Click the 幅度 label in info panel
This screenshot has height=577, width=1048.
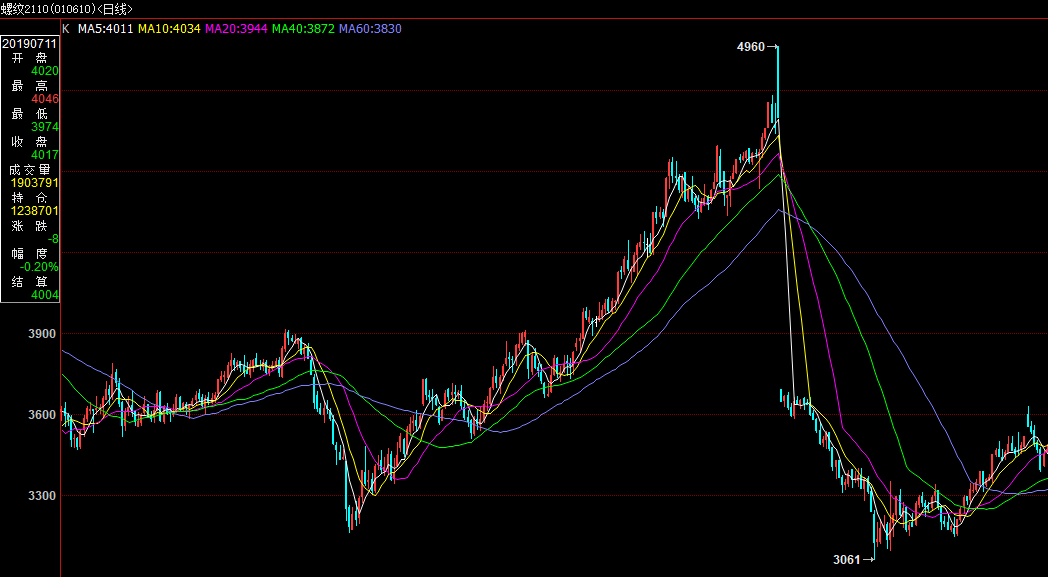click(30, 254)
